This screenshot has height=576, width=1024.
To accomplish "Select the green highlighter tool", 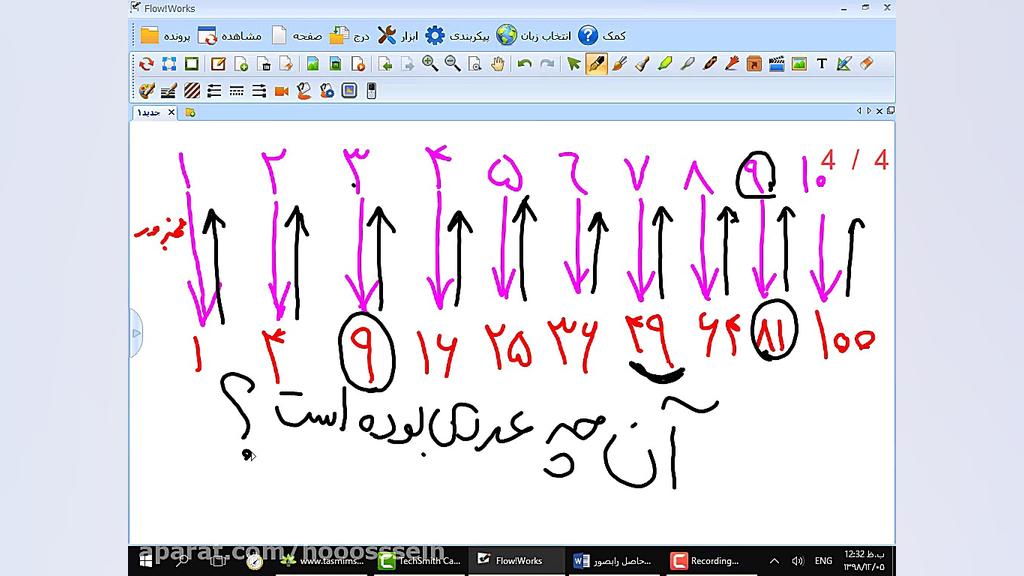I will (x=665, y=64).
